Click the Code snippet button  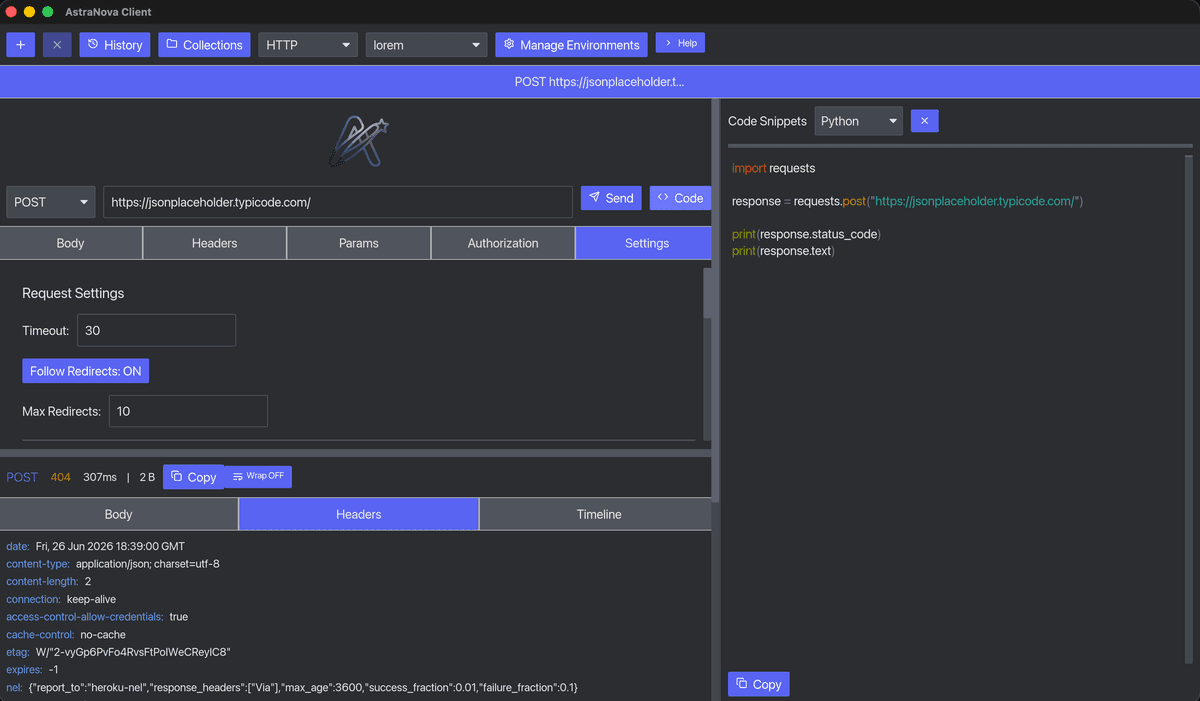point(680,198)
